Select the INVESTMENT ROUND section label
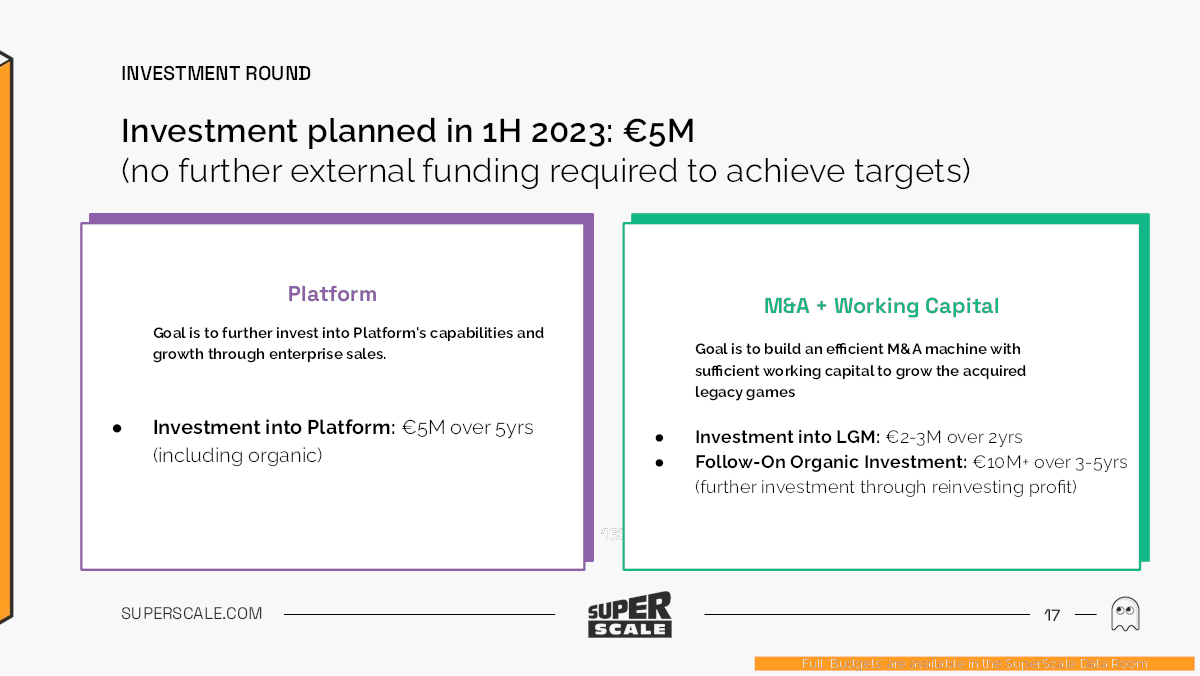Image resolution: width=1200 pixels, height=676 pixels. (216, 74)
